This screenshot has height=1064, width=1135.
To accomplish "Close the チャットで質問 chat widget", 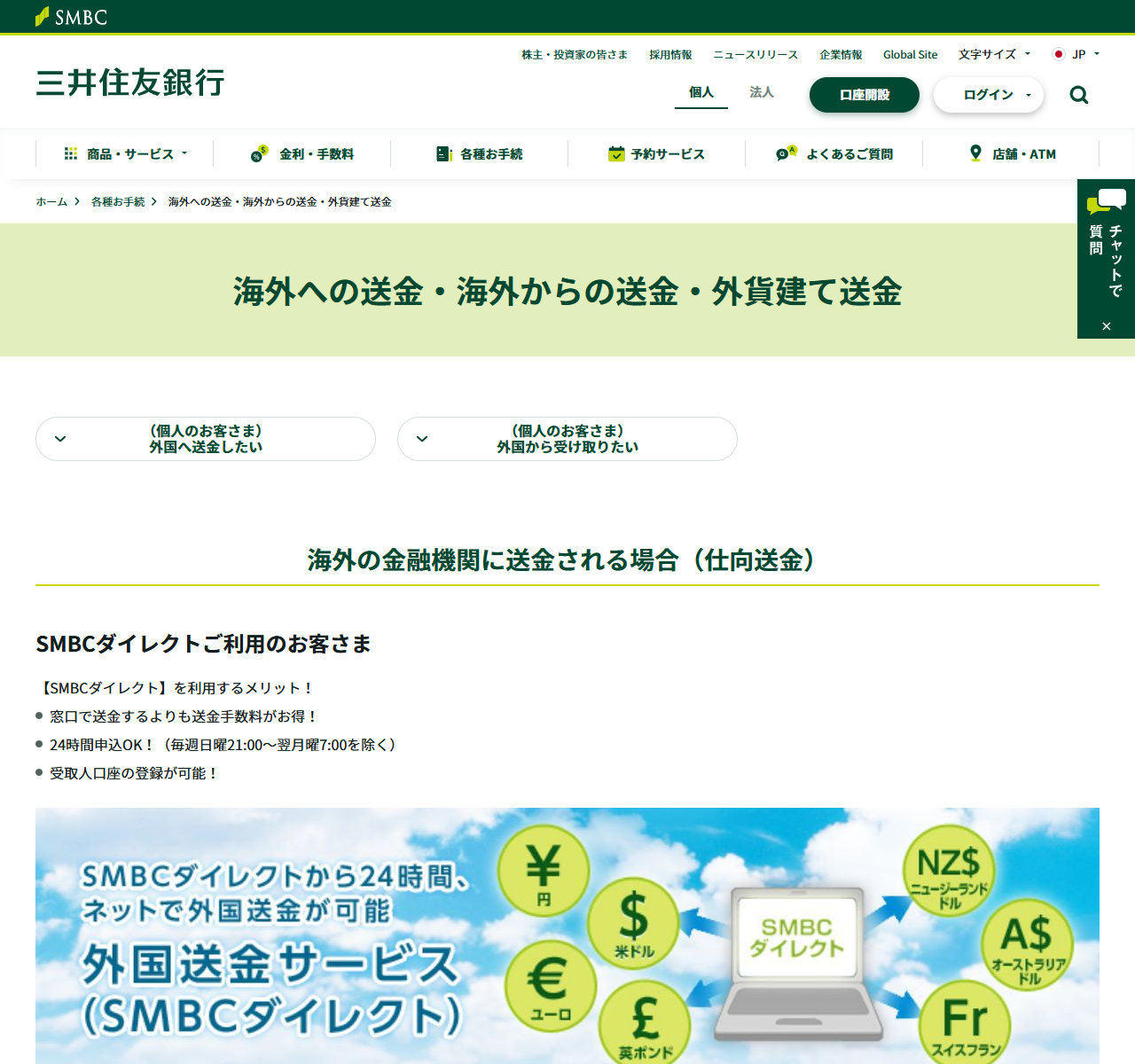I will point(1107,326).
